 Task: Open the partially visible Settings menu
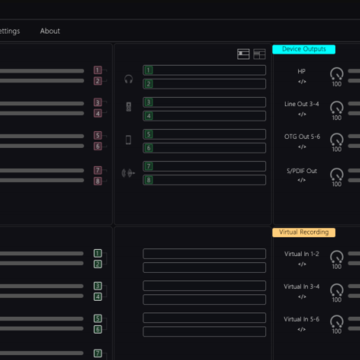[9, 31]
